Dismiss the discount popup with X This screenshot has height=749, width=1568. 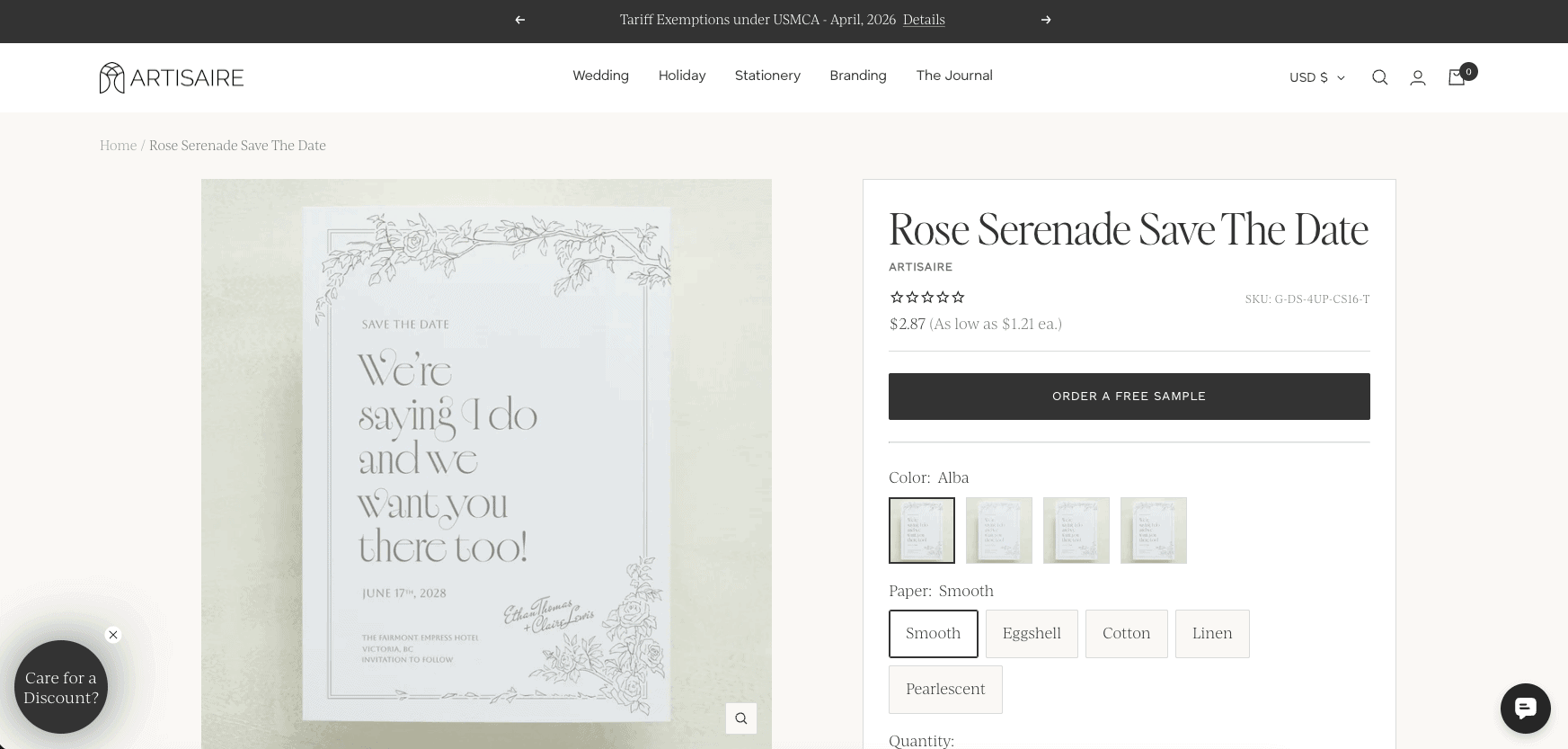pos(113,635)
